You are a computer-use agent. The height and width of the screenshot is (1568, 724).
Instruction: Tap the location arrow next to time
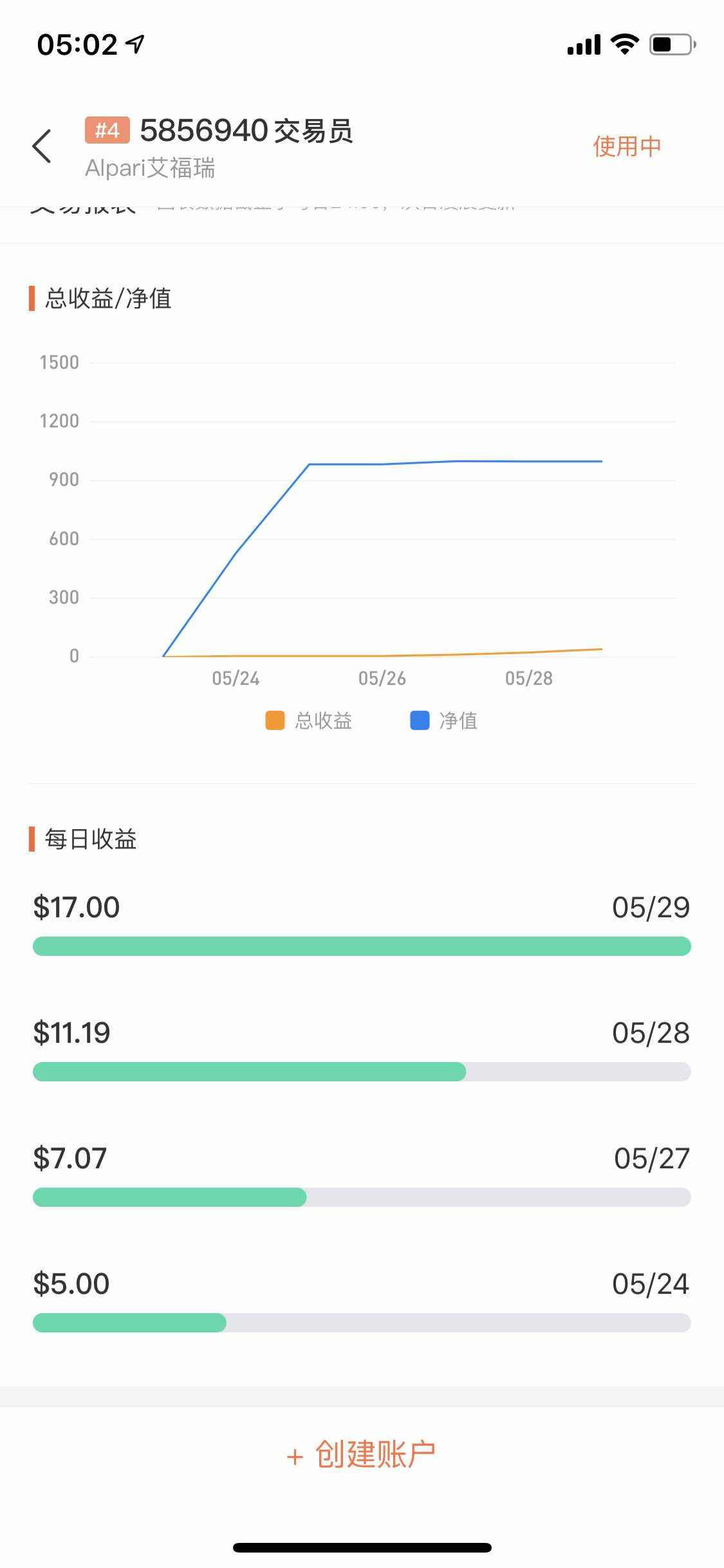click(x=135, y=44)
